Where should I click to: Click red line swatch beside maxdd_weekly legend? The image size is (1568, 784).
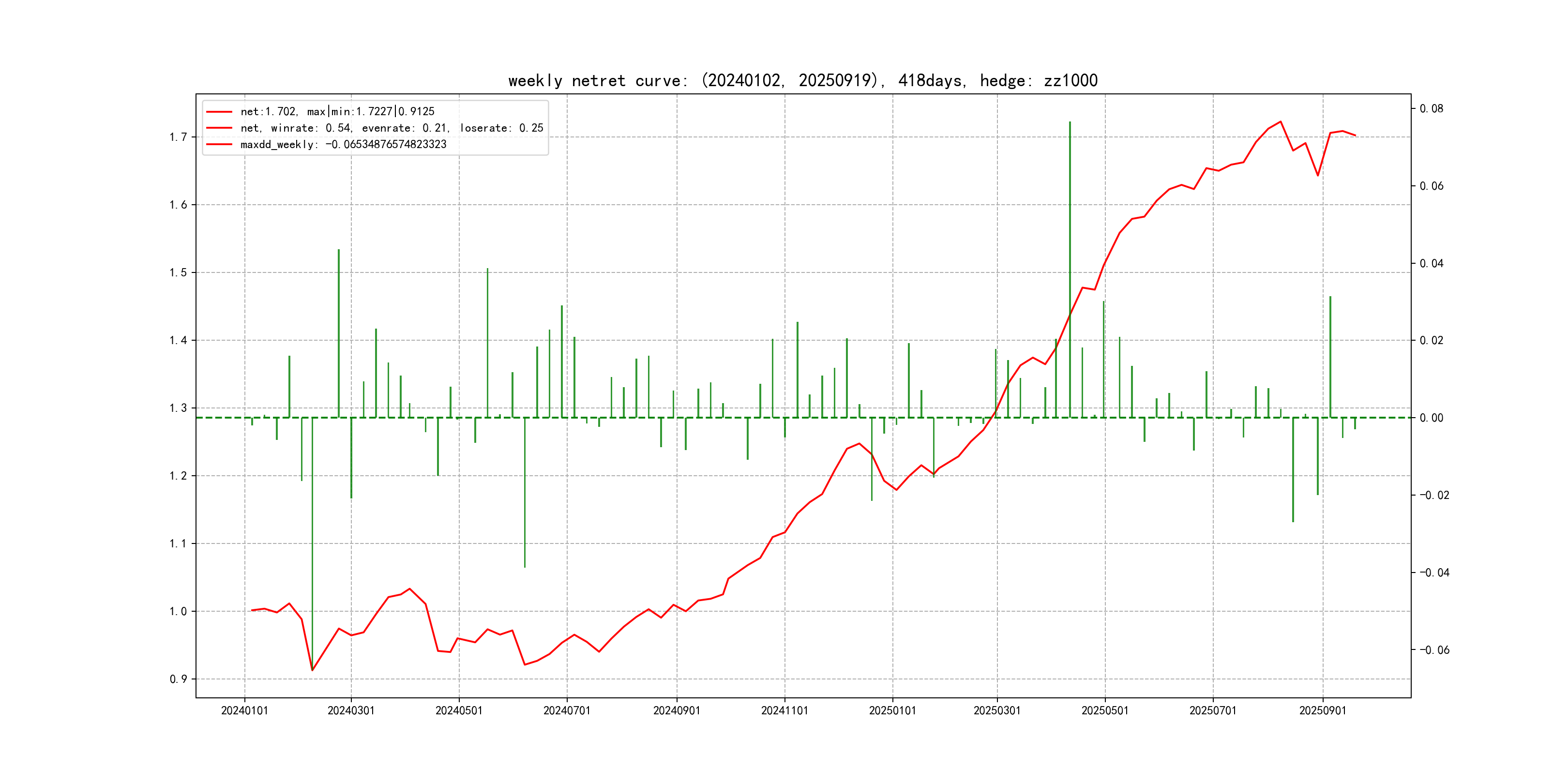[219, 144]
